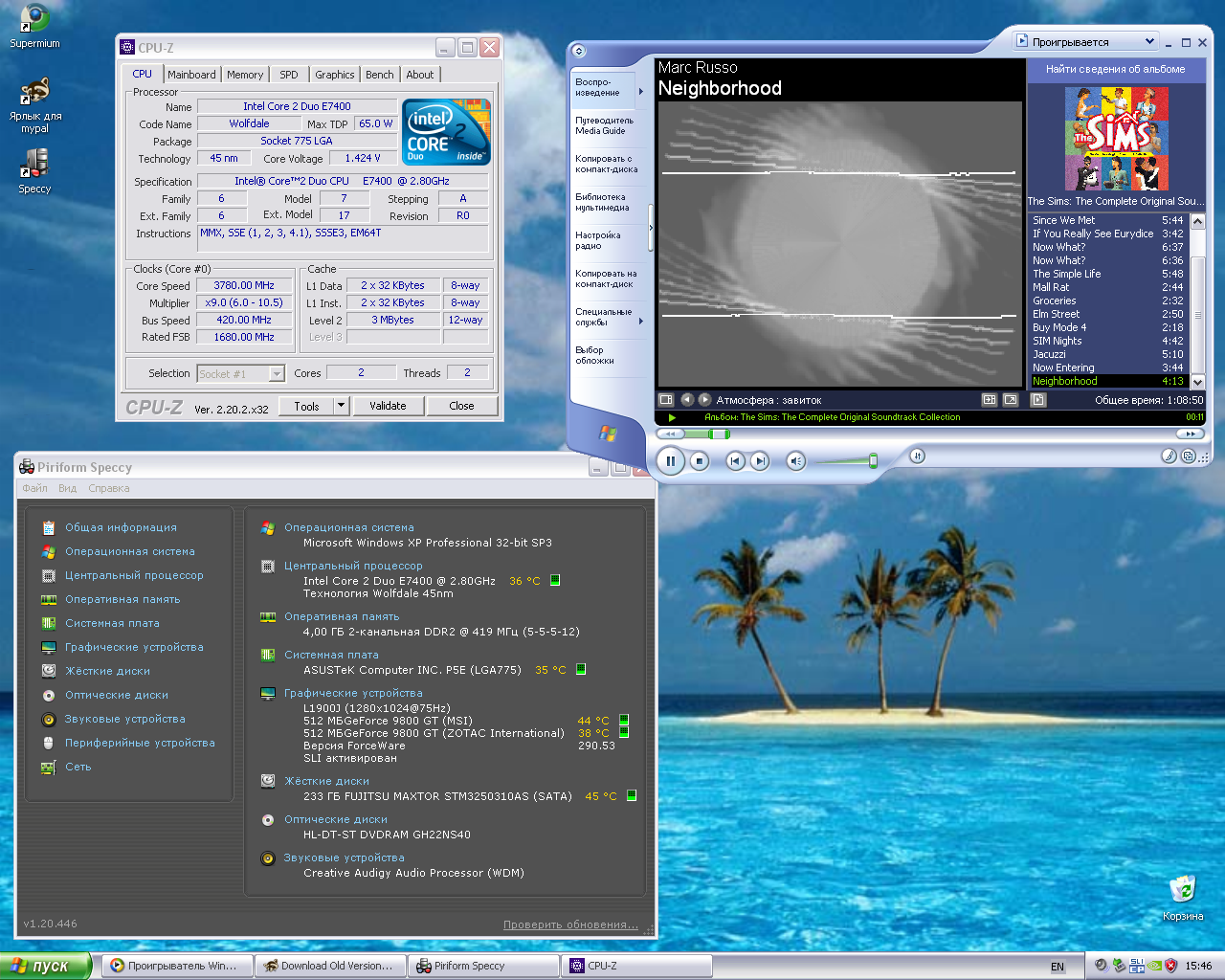Switch Media Player to skin mode
The width and height of the screenshot is (1225, 980).
point(1189,457)
